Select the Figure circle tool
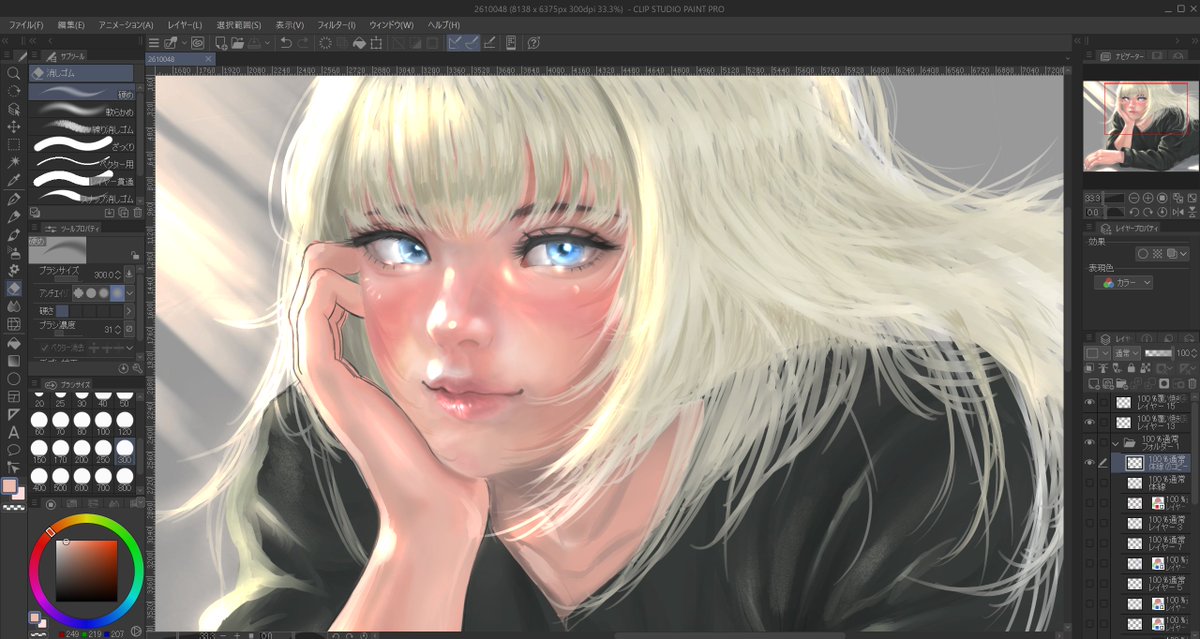The image size is (1200, 639). click(x=13, y=378)
